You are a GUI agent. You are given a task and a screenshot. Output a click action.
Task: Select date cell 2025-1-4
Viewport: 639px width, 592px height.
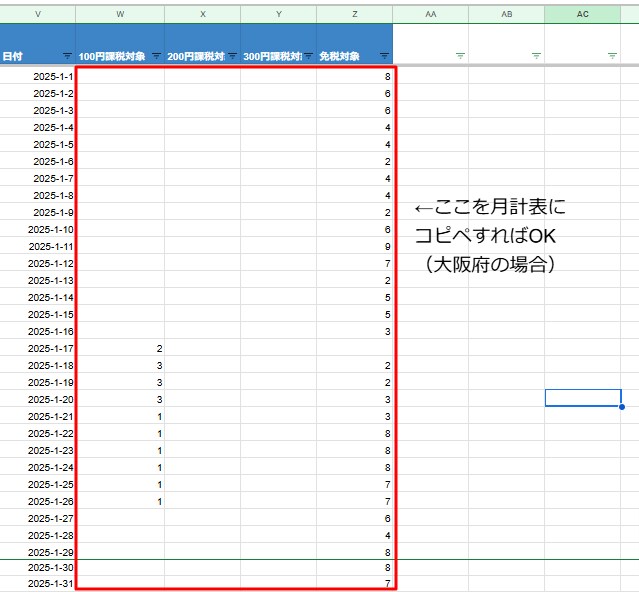[x=37, y=128]
